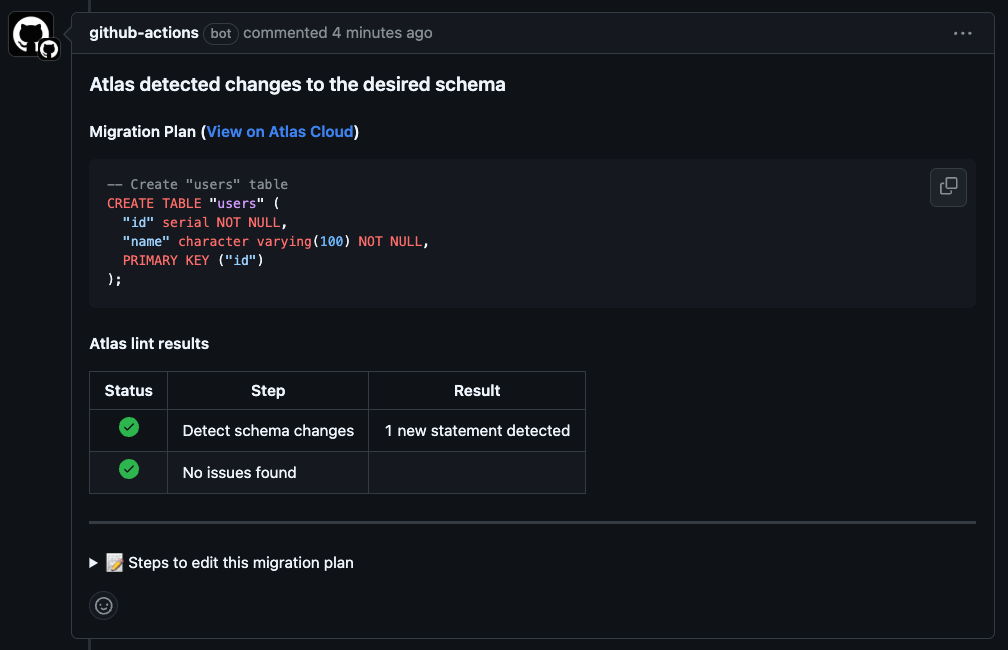Screen dimensions: 1008x650
Task: Select the Atlas lint results heading
Action: click(148, 343)
